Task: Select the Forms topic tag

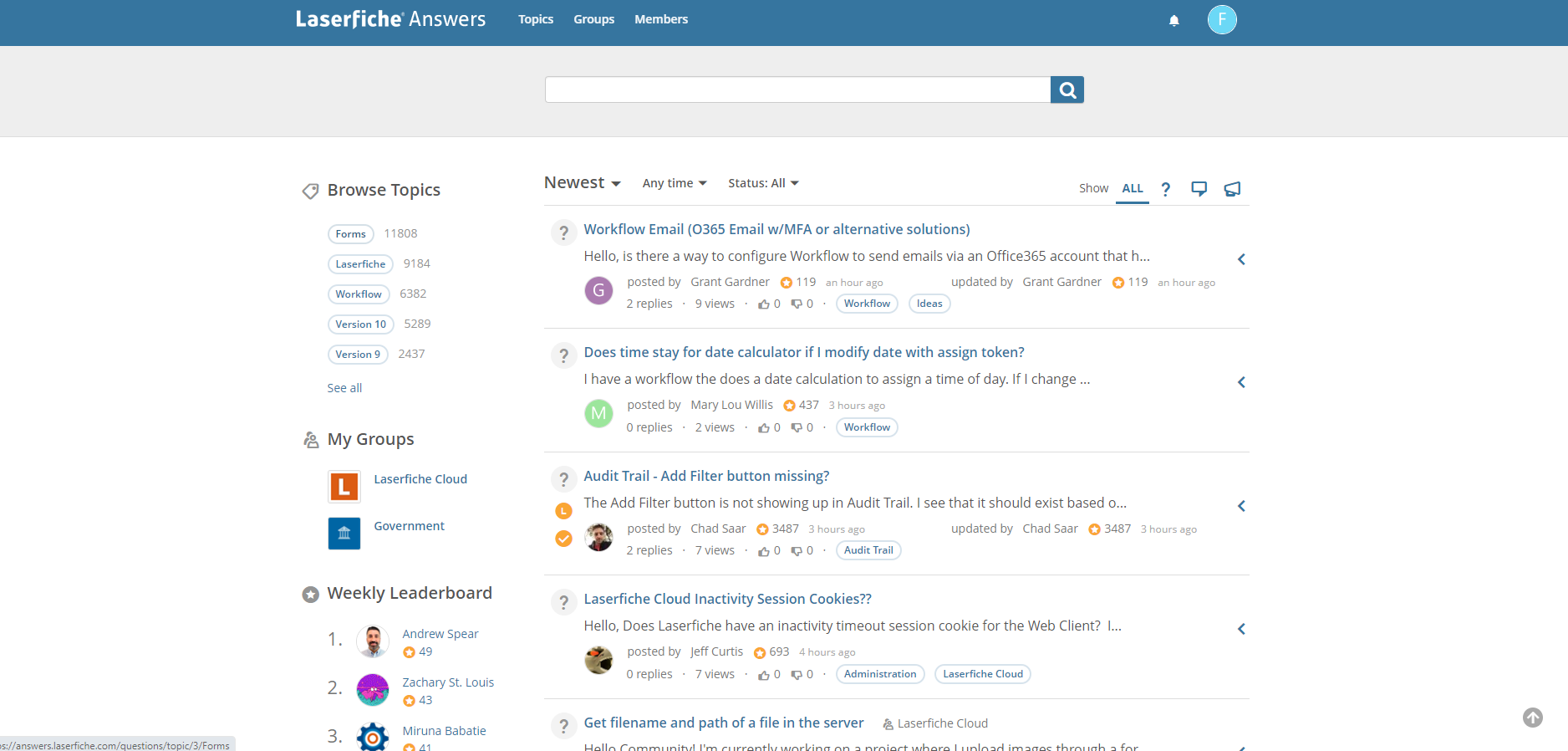Action: (351, 234)
